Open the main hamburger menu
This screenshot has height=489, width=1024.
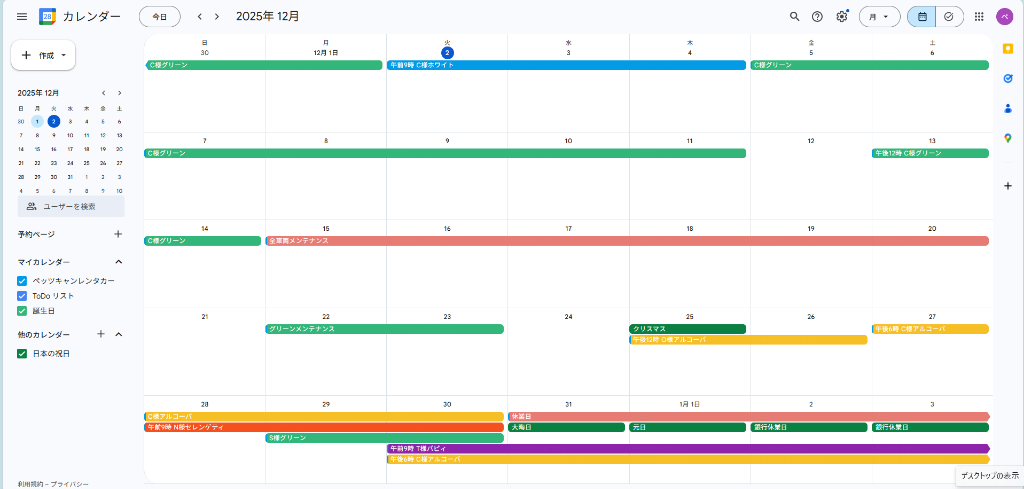[x=22, y=17]
